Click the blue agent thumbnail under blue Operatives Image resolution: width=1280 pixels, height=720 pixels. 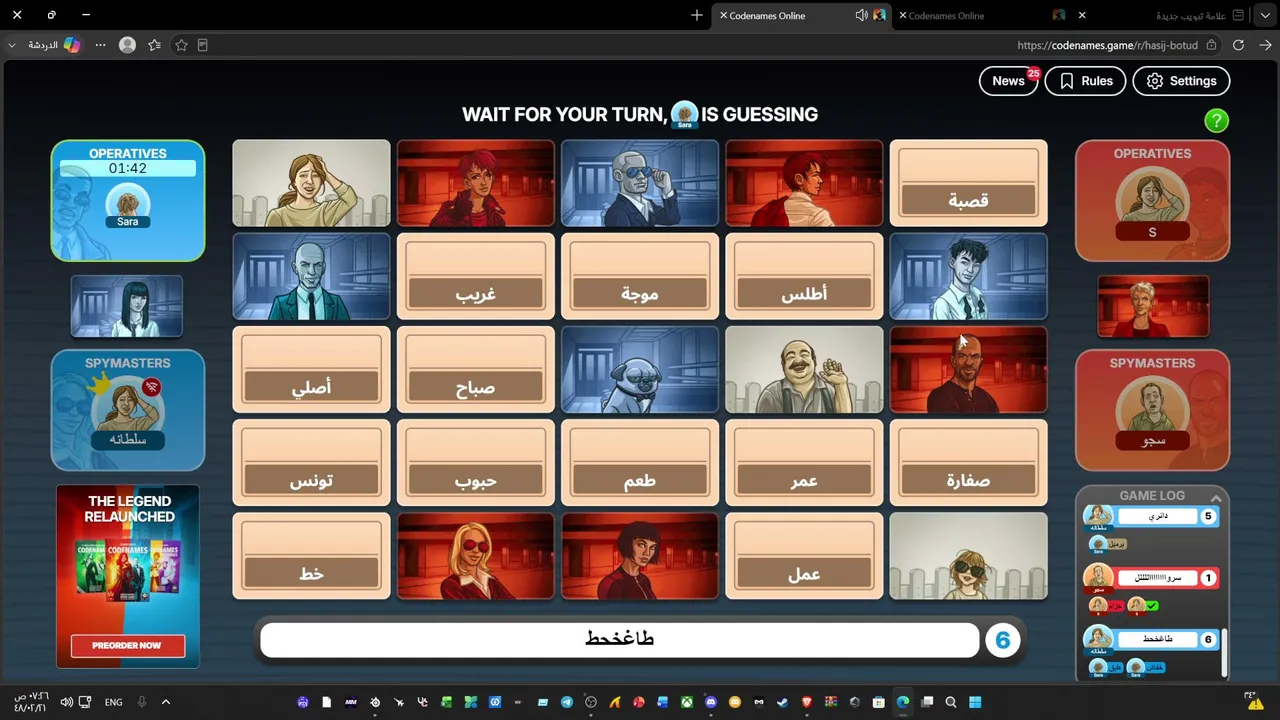tap(127, 306)
